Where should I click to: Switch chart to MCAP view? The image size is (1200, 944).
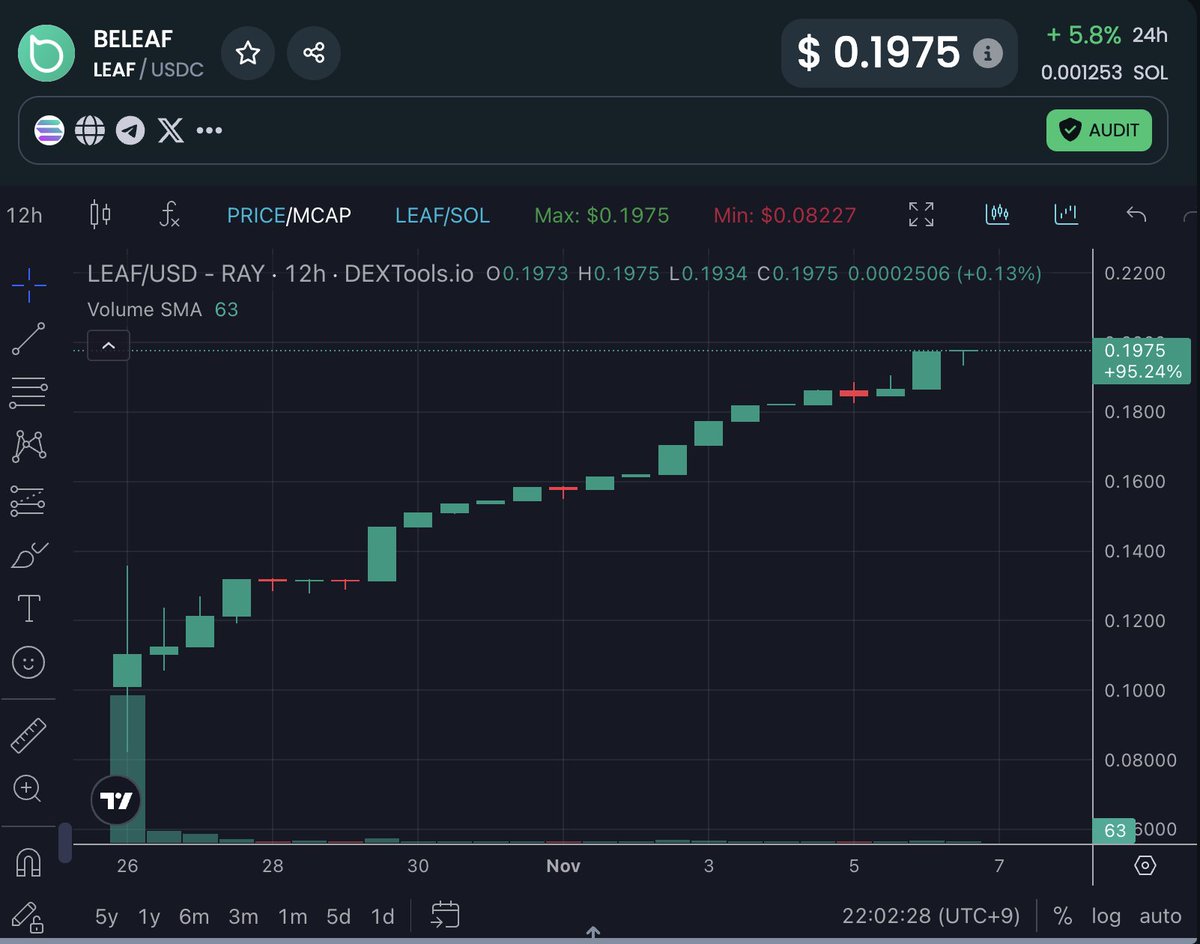321,215
